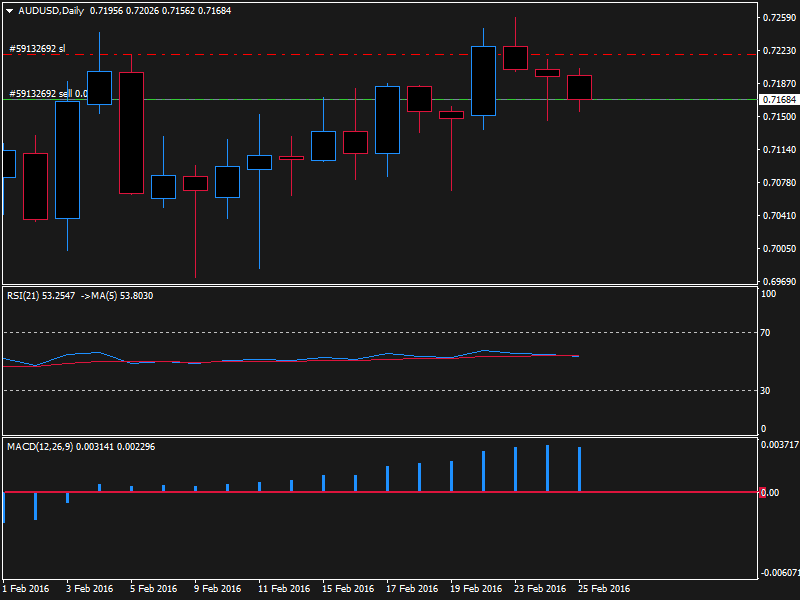Click the 0.70410 price axis value
Image resolution: width=800 pixels, height=600 pixels.
coord(779,216)
